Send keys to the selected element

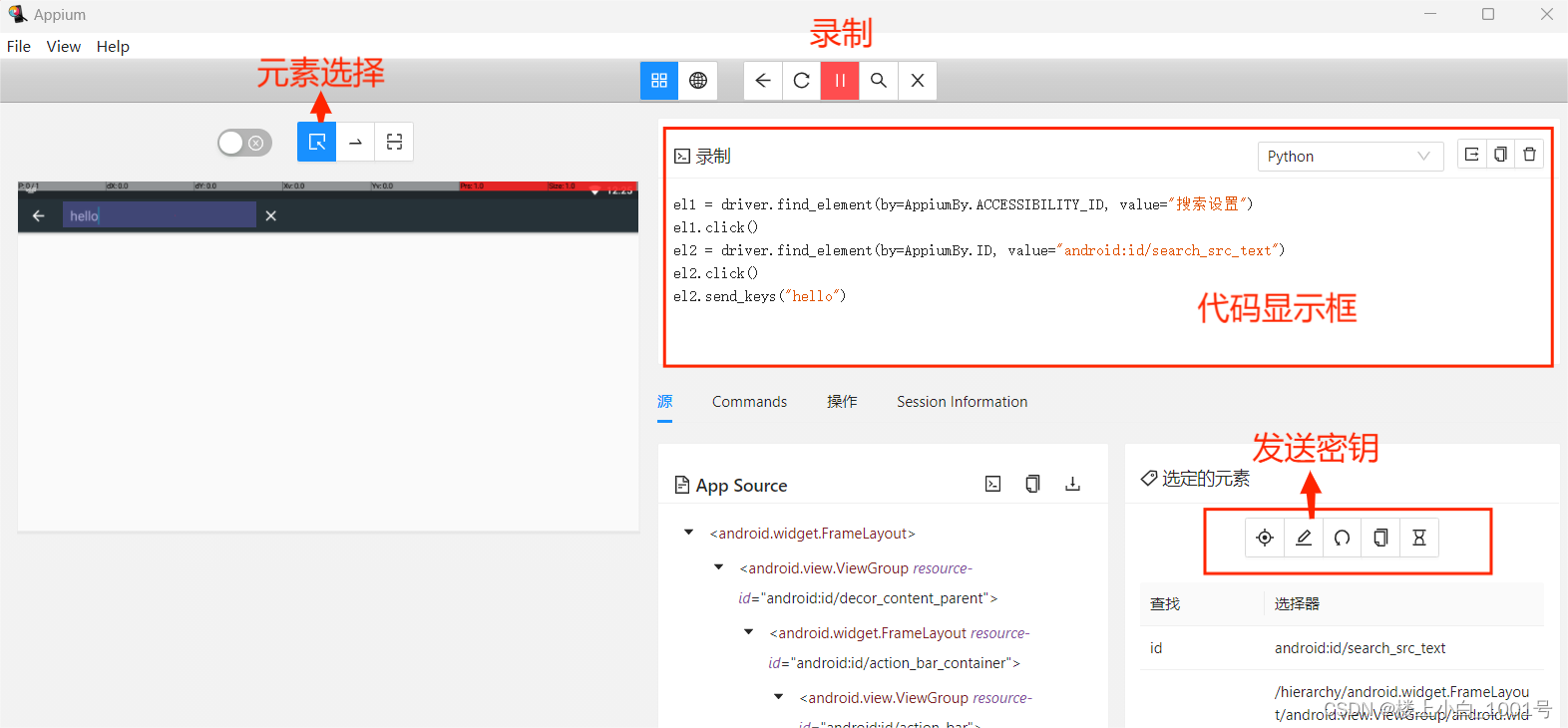coord(1304,538)
